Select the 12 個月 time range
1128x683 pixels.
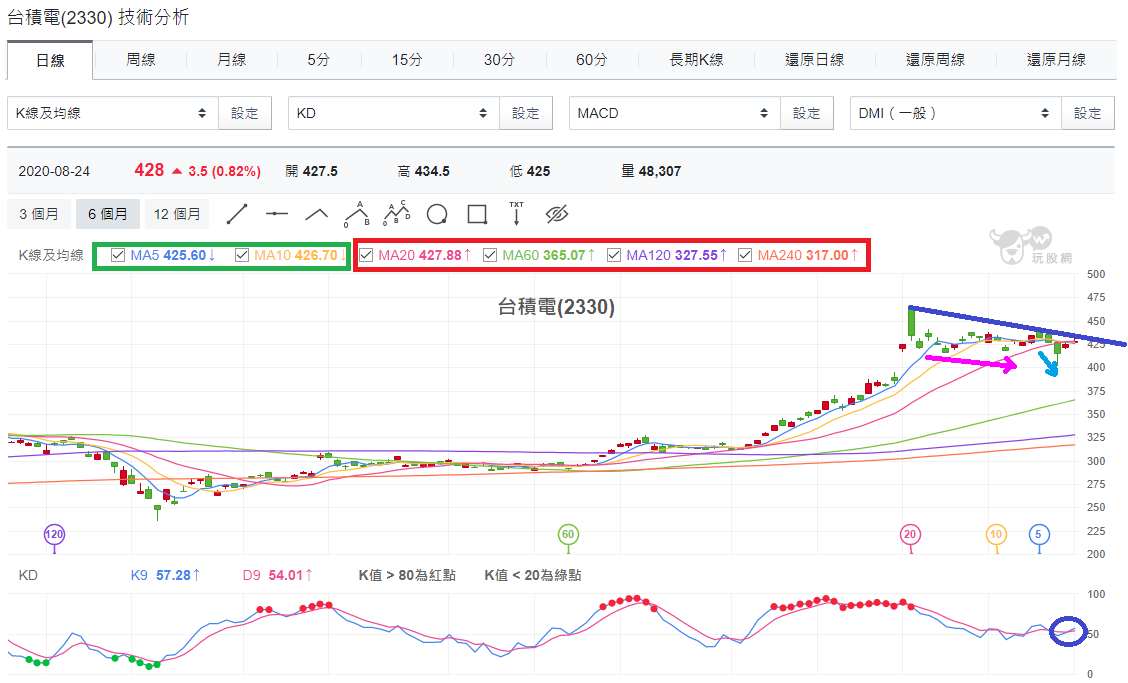coord(177,214)
